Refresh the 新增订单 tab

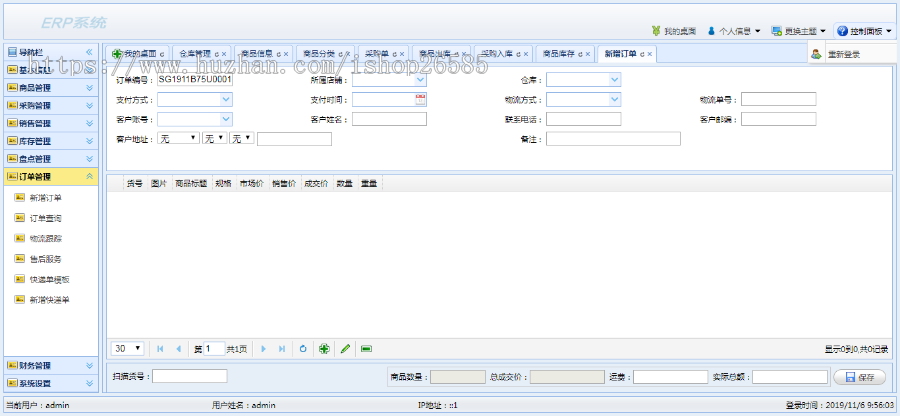642,54
